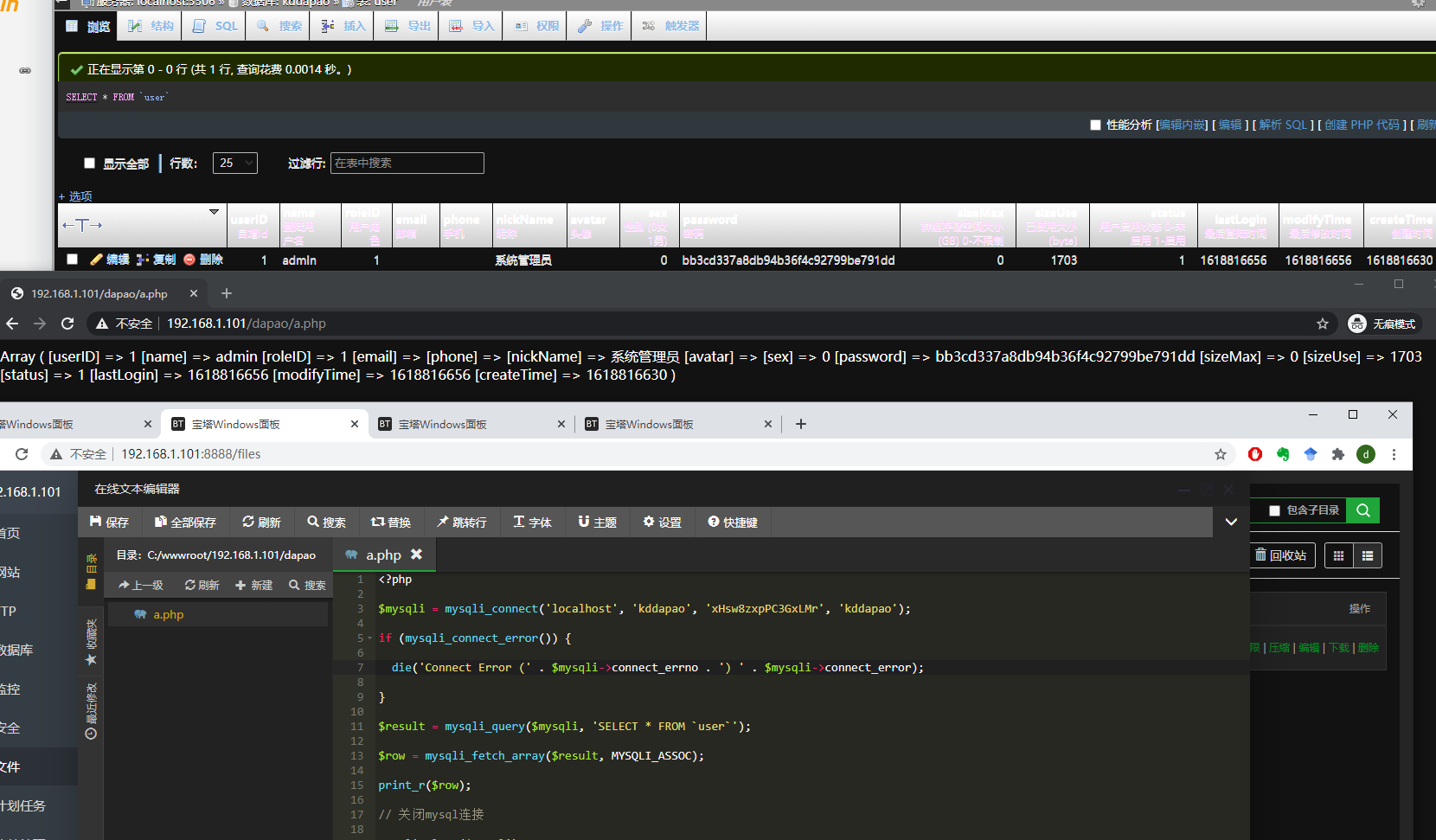
Task: Enable the 性能分析 checkbox
Action: [x=1095, y=125]
